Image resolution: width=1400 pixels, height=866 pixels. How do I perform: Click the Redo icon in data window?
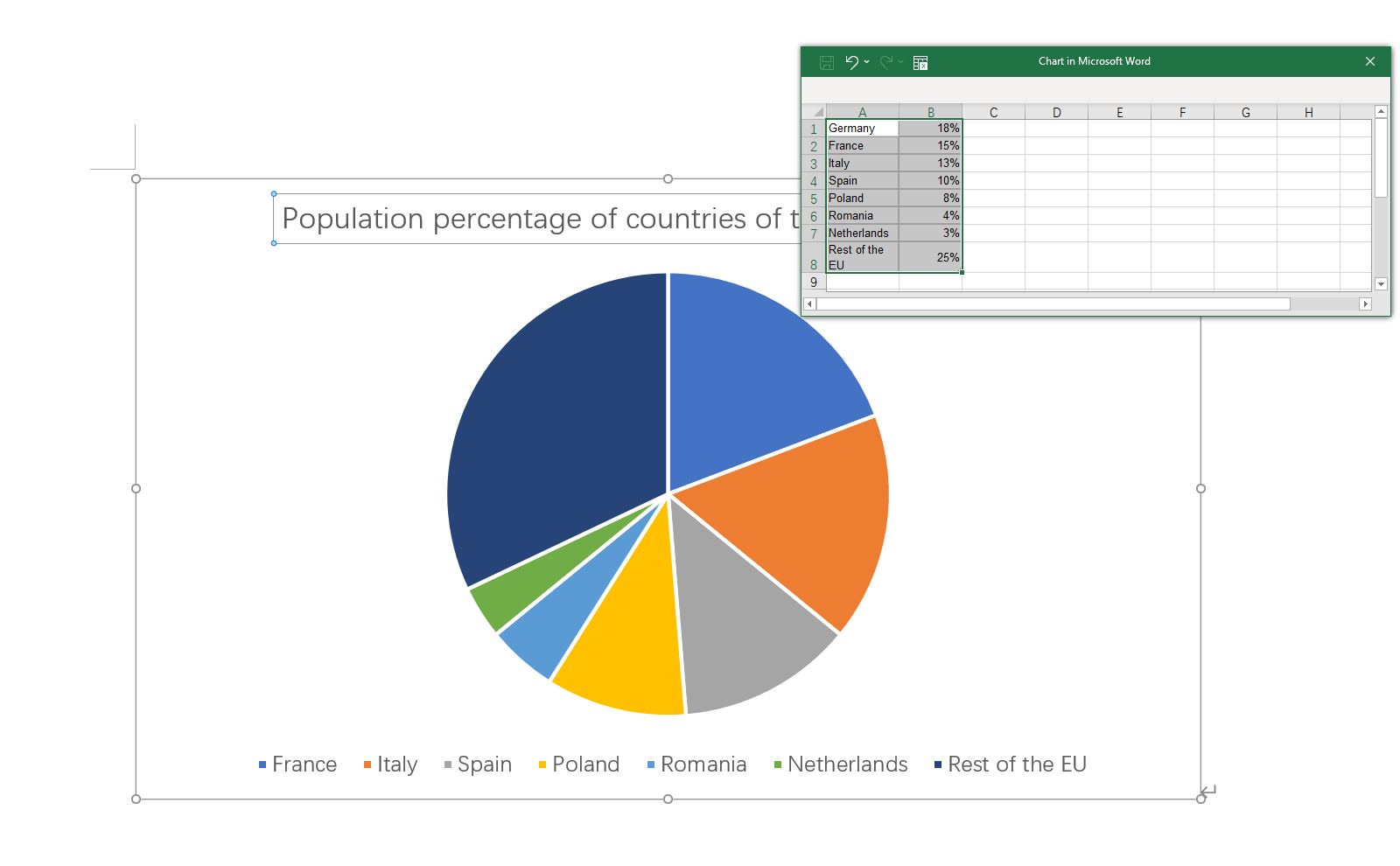click(886, 62)
